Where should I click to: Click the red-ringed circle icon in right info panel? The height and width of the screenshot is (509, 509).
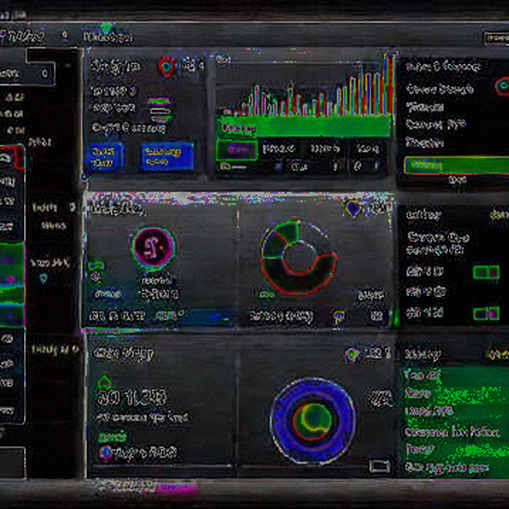click(x=503, y=86)
